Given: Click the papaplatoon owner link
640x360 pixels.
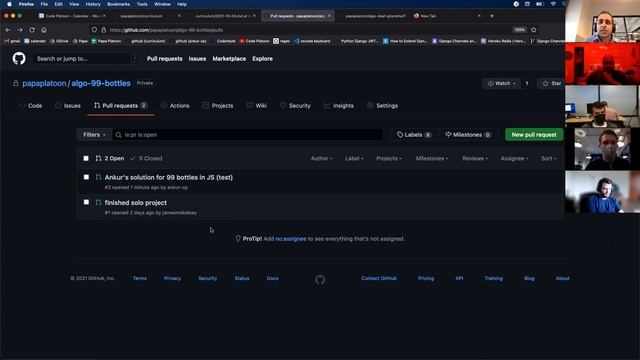Looking at the screenshot, I should [x=44, y=83].
